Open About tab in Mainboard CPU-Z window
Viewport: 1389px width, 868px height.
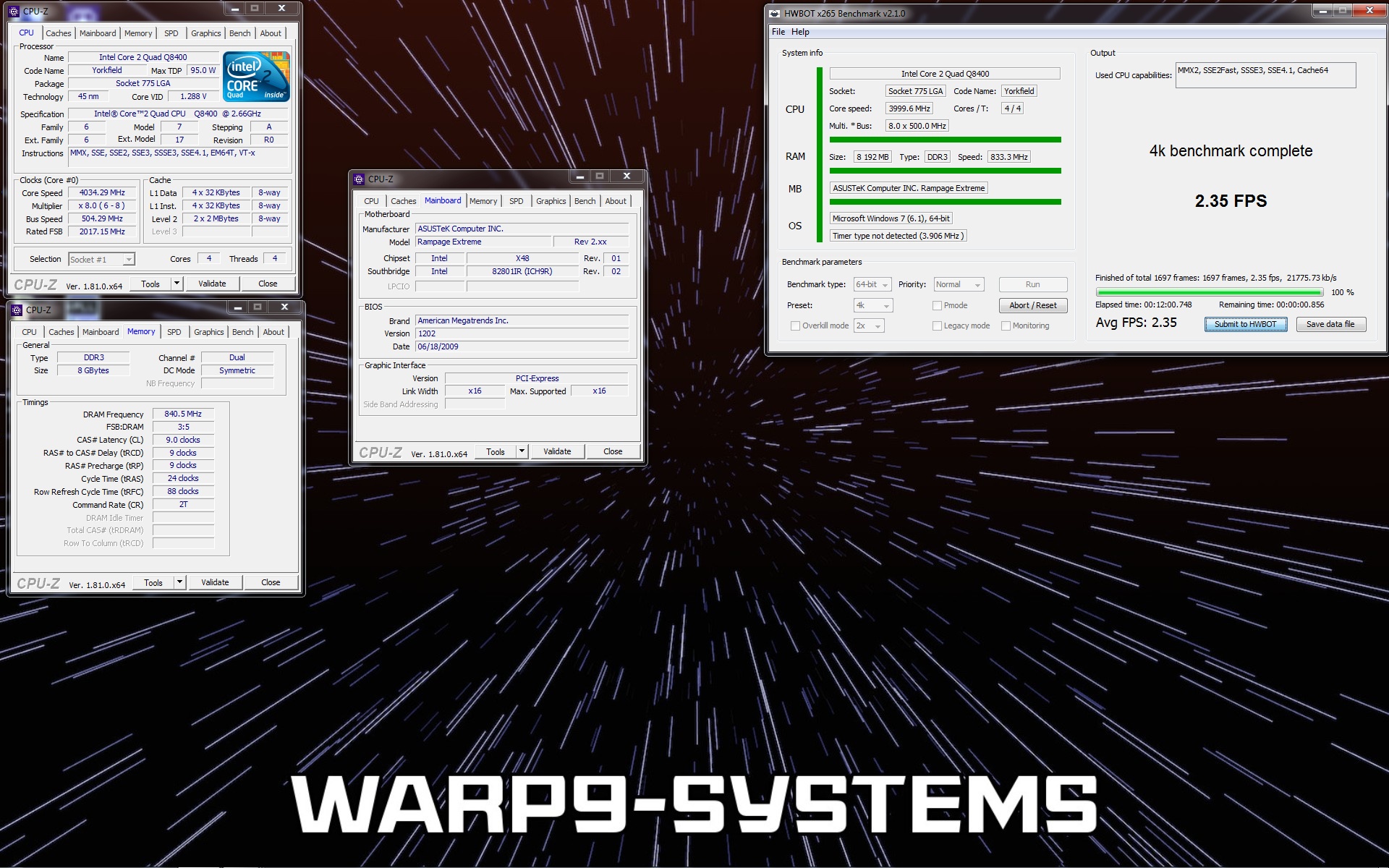coord(616,201)
